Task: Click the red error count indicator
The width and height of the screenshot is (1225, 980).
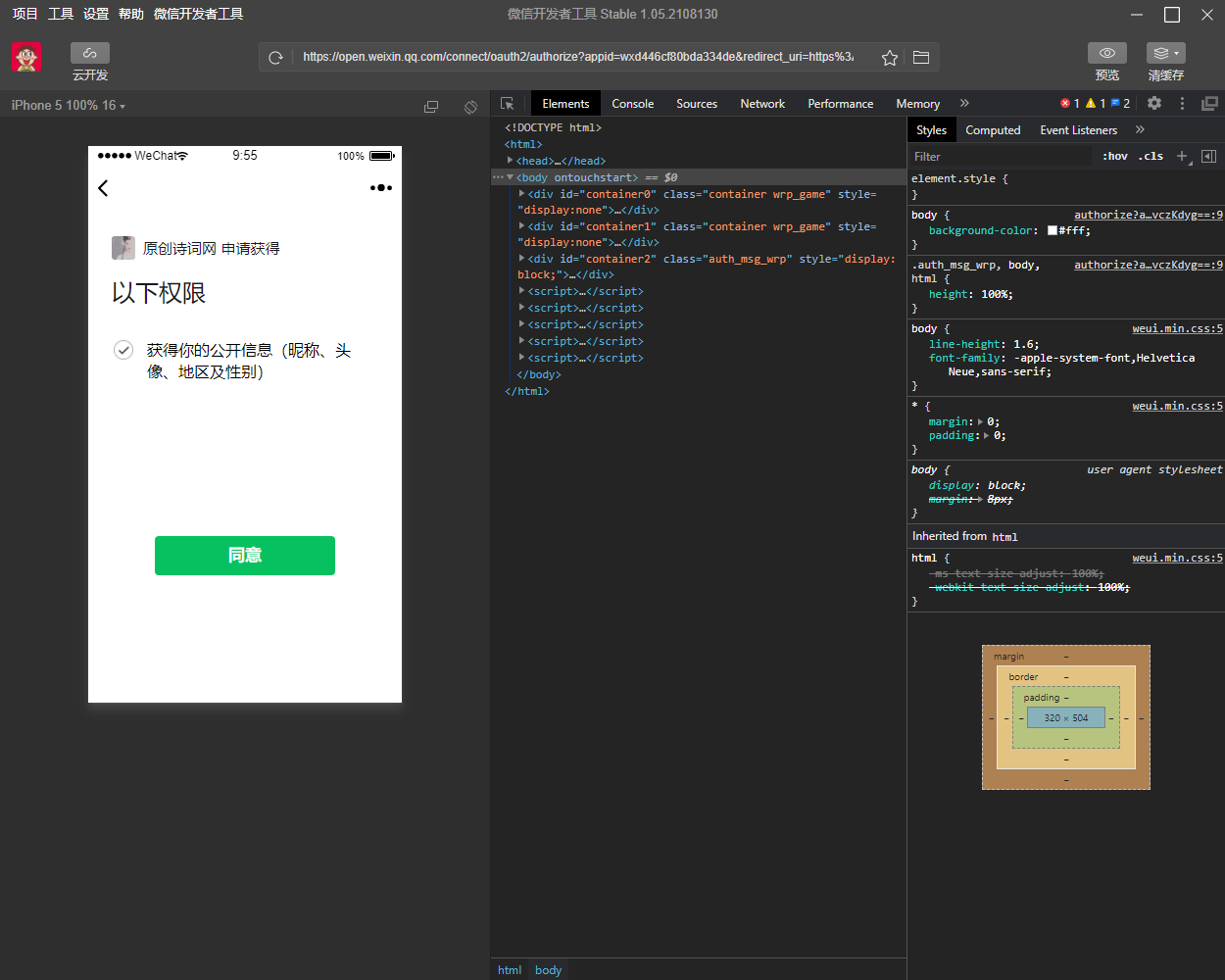Action: tap(1070, 103)
